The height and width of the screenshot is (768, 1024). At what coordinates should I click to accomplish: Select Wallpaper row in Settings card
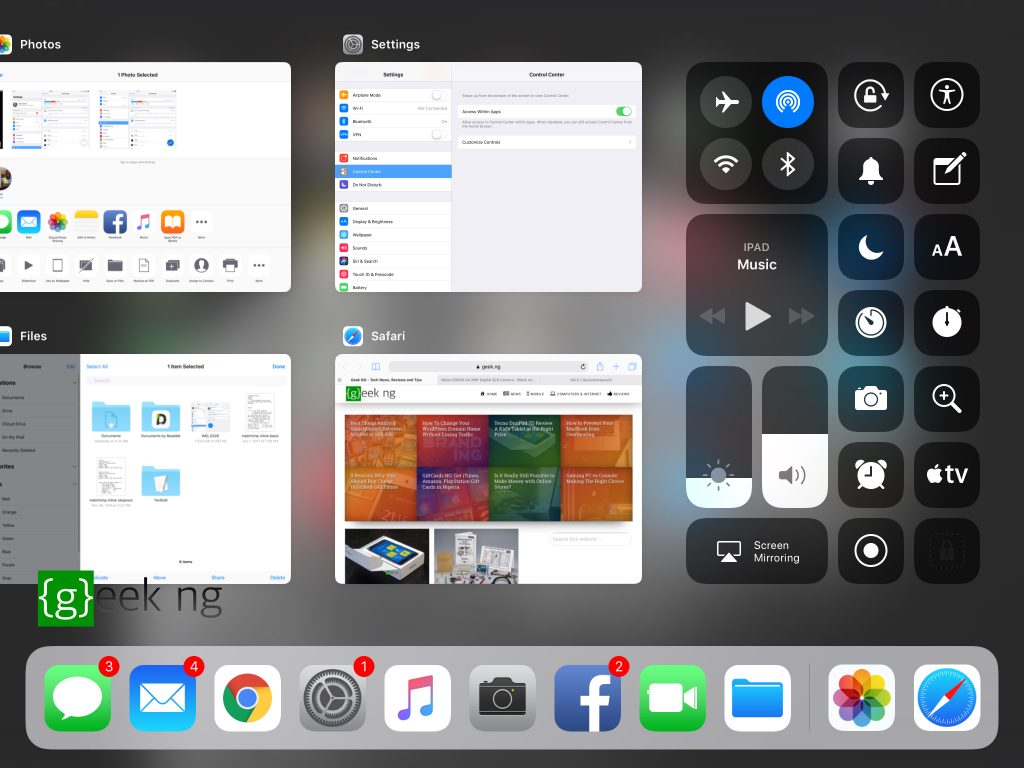click(393, 234)
